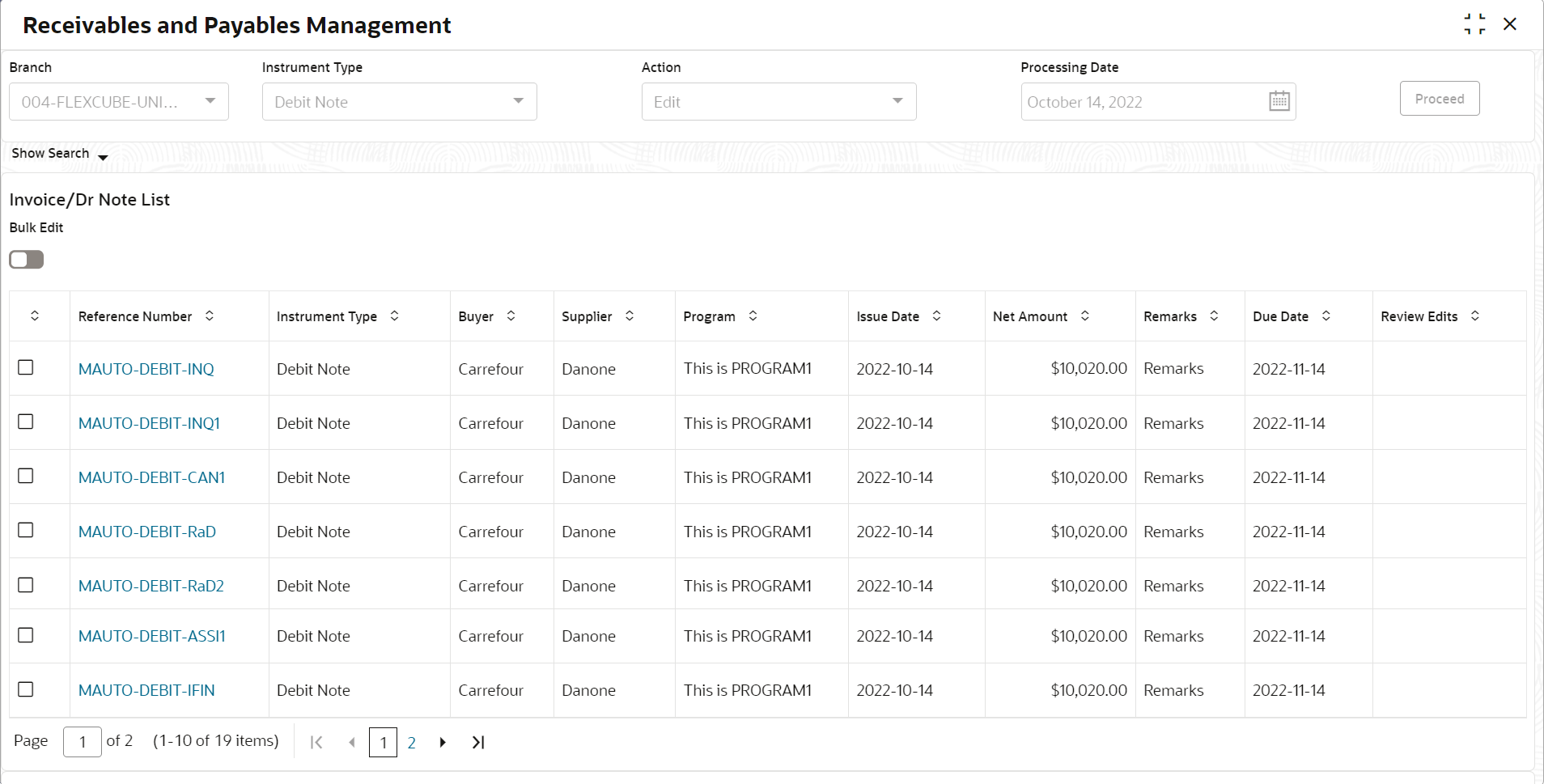Go to page 2 in pagination
Screen dimensions: 1544x784
[412, 743]
